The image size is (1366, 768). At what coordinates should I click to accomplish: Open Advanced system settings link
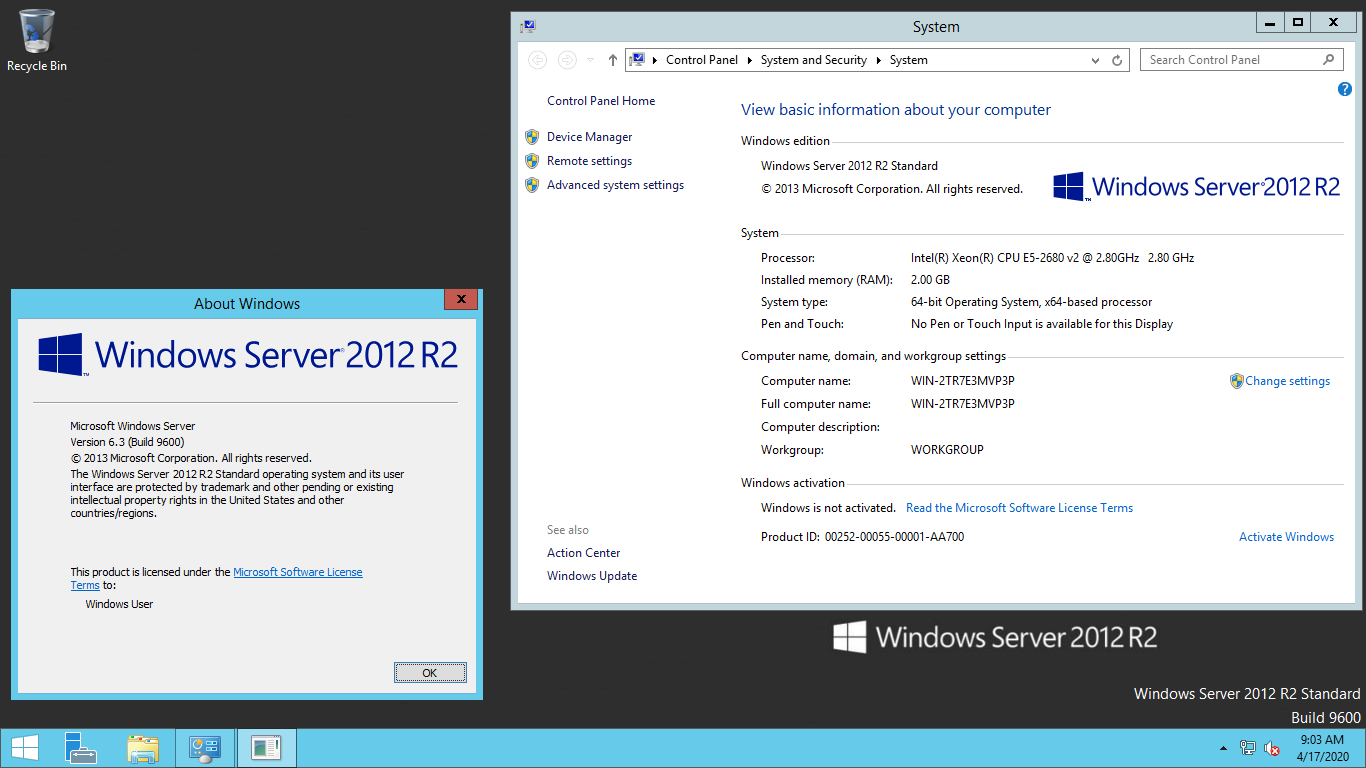tap(615, 185)
